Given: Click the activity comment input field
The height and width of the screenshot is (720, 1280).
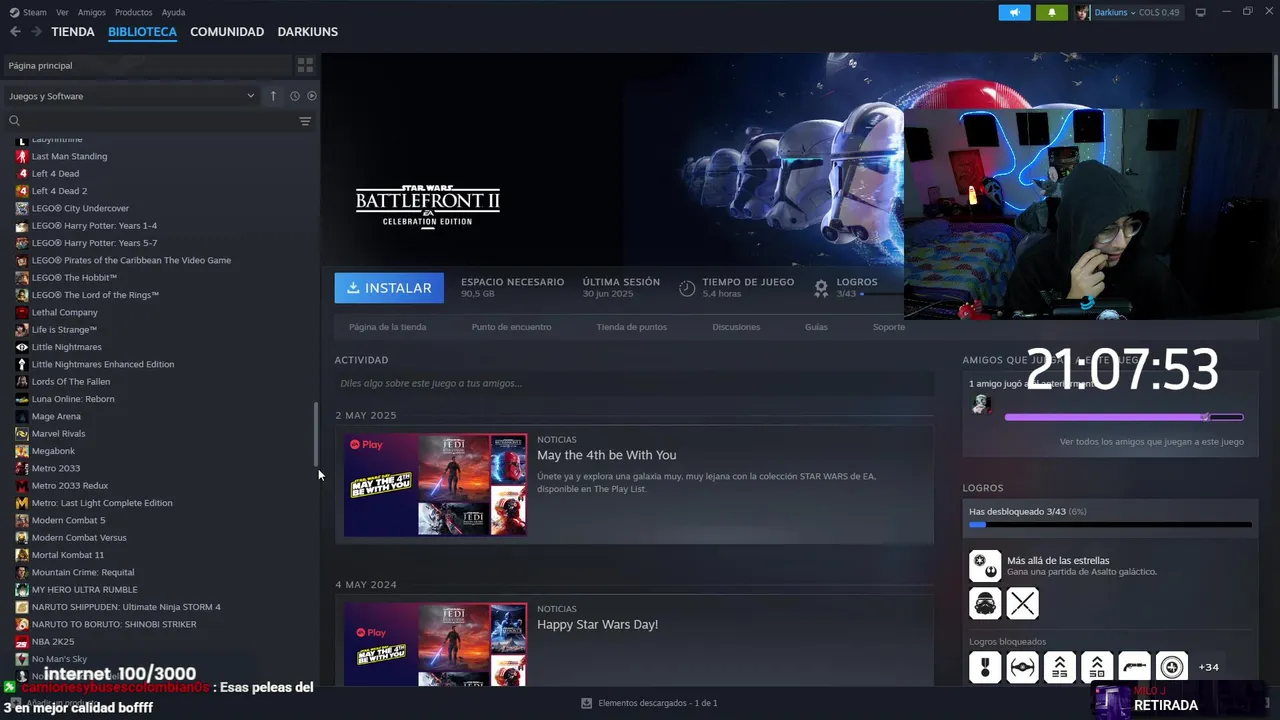Looking at the screenshot, I should (x=634, y=383).
